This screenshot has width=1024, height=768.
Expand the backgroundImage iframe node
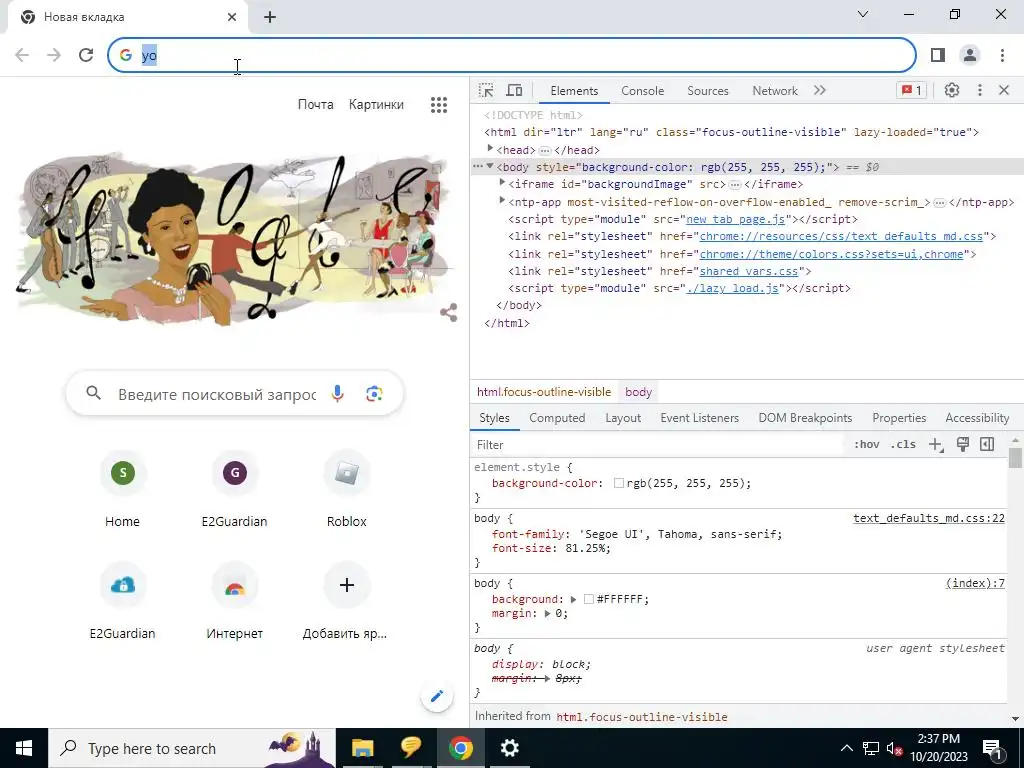coord(502,184)
